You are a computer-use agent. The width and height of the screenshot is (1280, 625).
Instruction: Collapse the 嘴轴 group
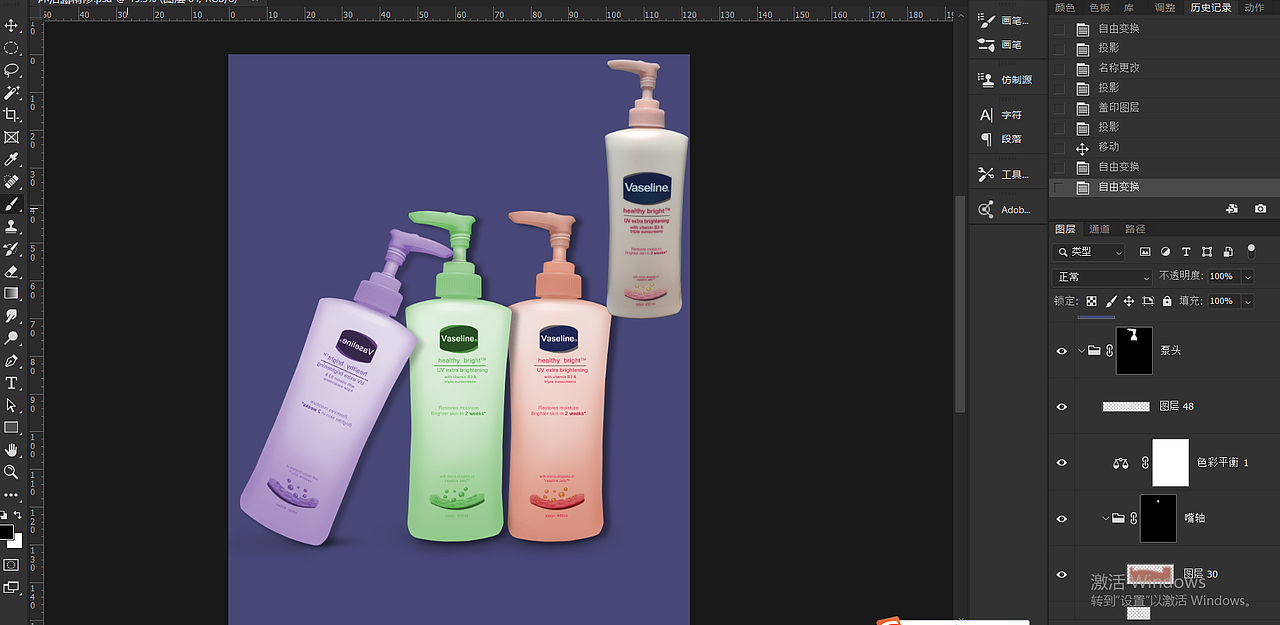(1106, 518)
